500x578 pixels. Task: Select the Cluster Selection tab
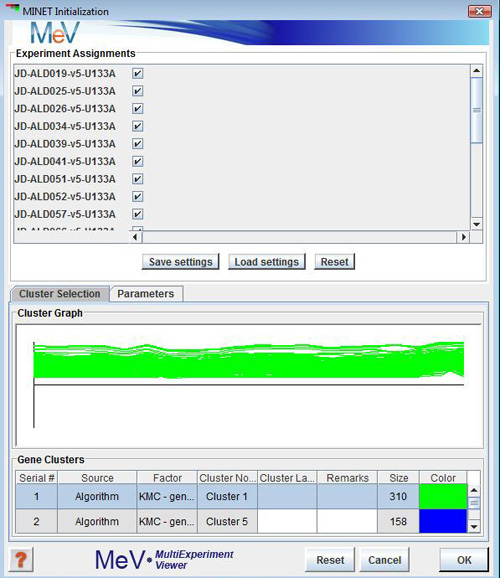pyautogui.click(x=60, y=294)
